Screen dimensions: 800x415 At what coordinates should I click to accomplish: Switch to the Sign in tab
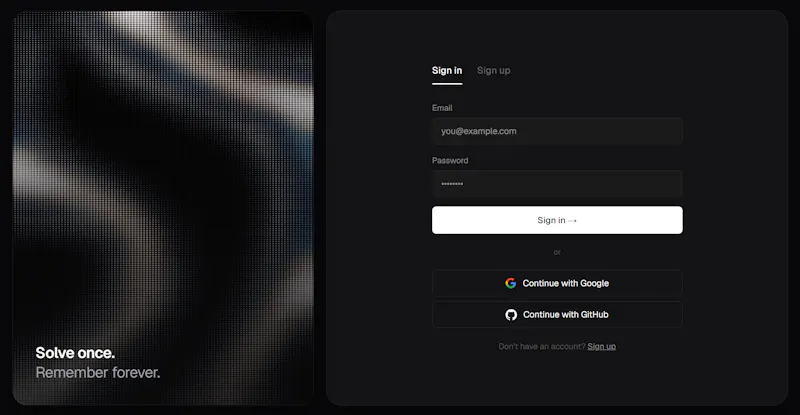(447, 71)
